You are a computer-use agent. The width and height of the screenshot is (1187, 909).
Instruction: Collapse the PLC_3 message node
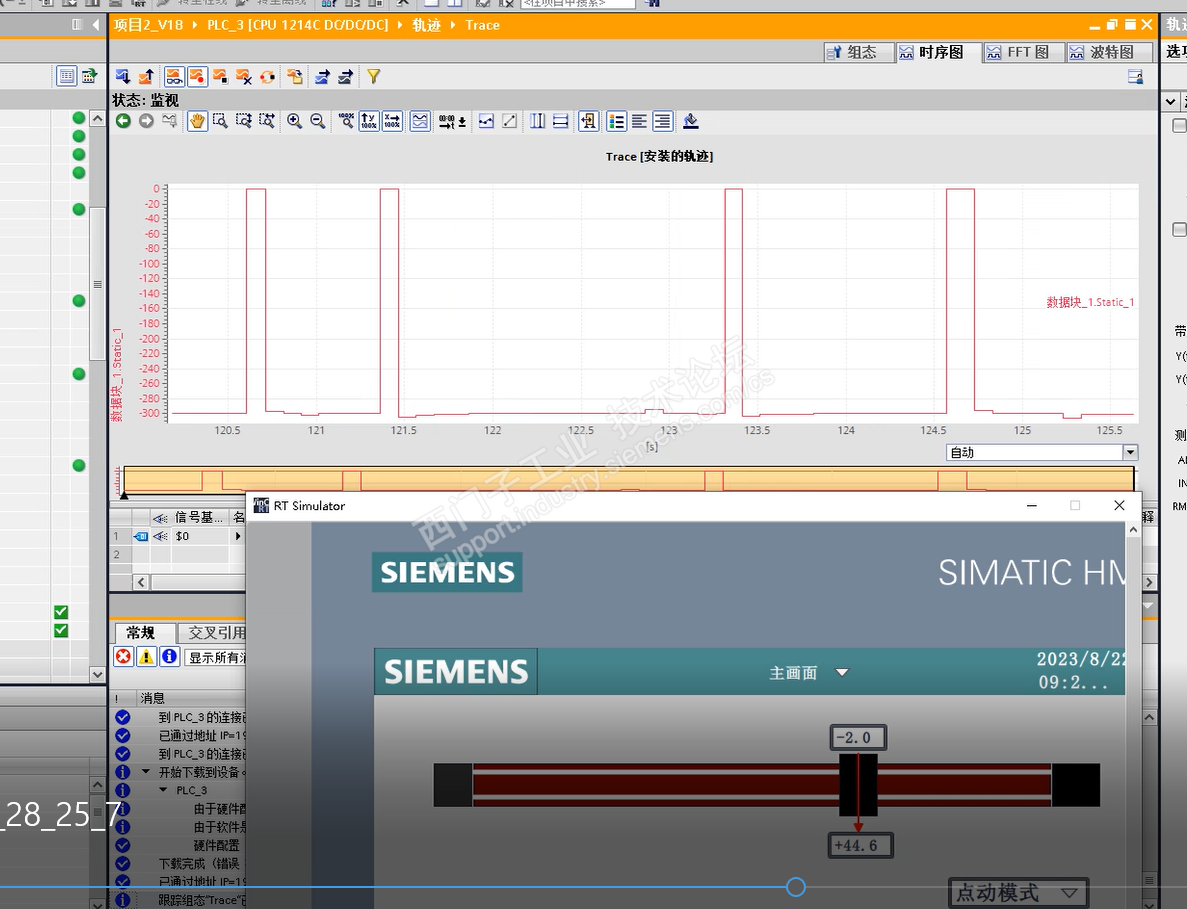point(164,790)
